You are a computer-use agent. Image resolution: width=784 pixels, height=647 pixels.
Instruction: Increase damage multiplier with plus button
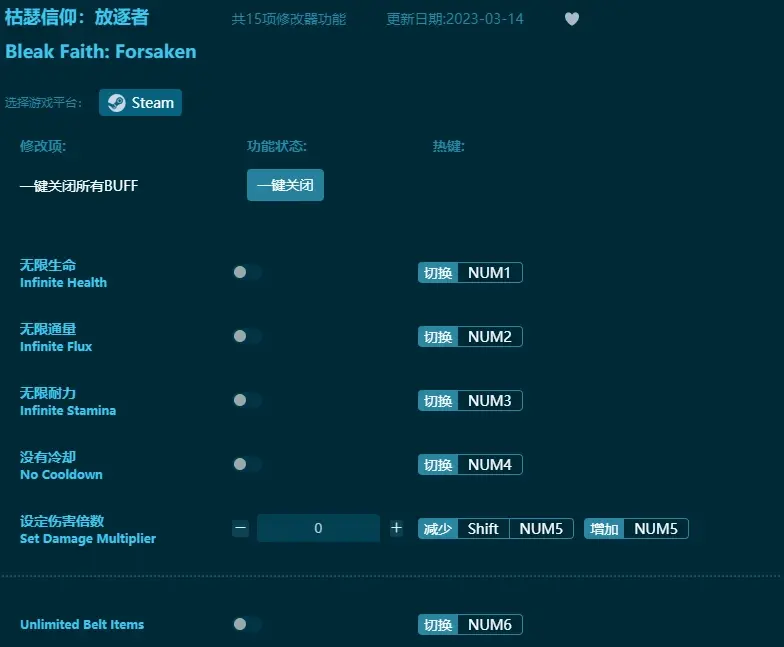[x=396, y=528]
